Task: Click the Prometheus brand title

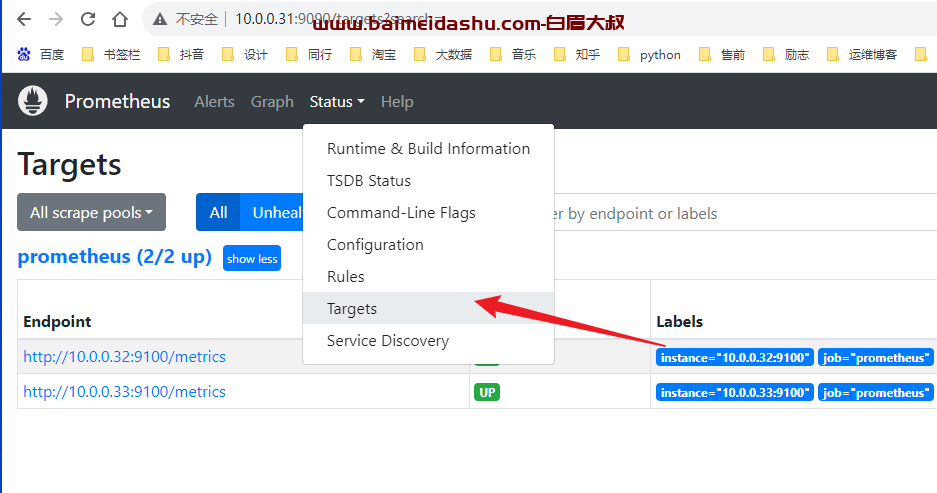Action: pos(117,101)
